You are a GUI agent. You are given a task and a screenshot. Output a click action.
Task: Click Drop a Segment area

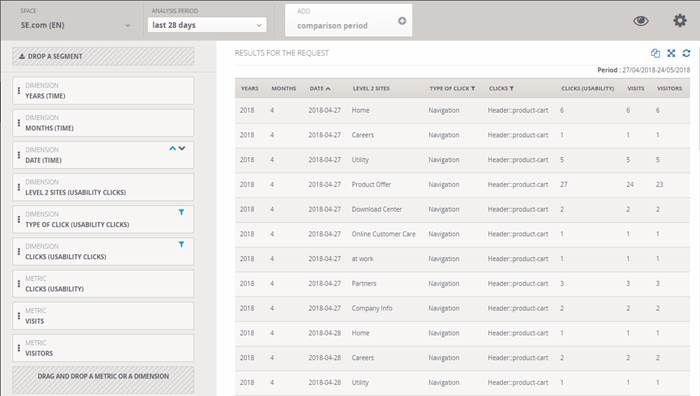(x=103, y=56)
